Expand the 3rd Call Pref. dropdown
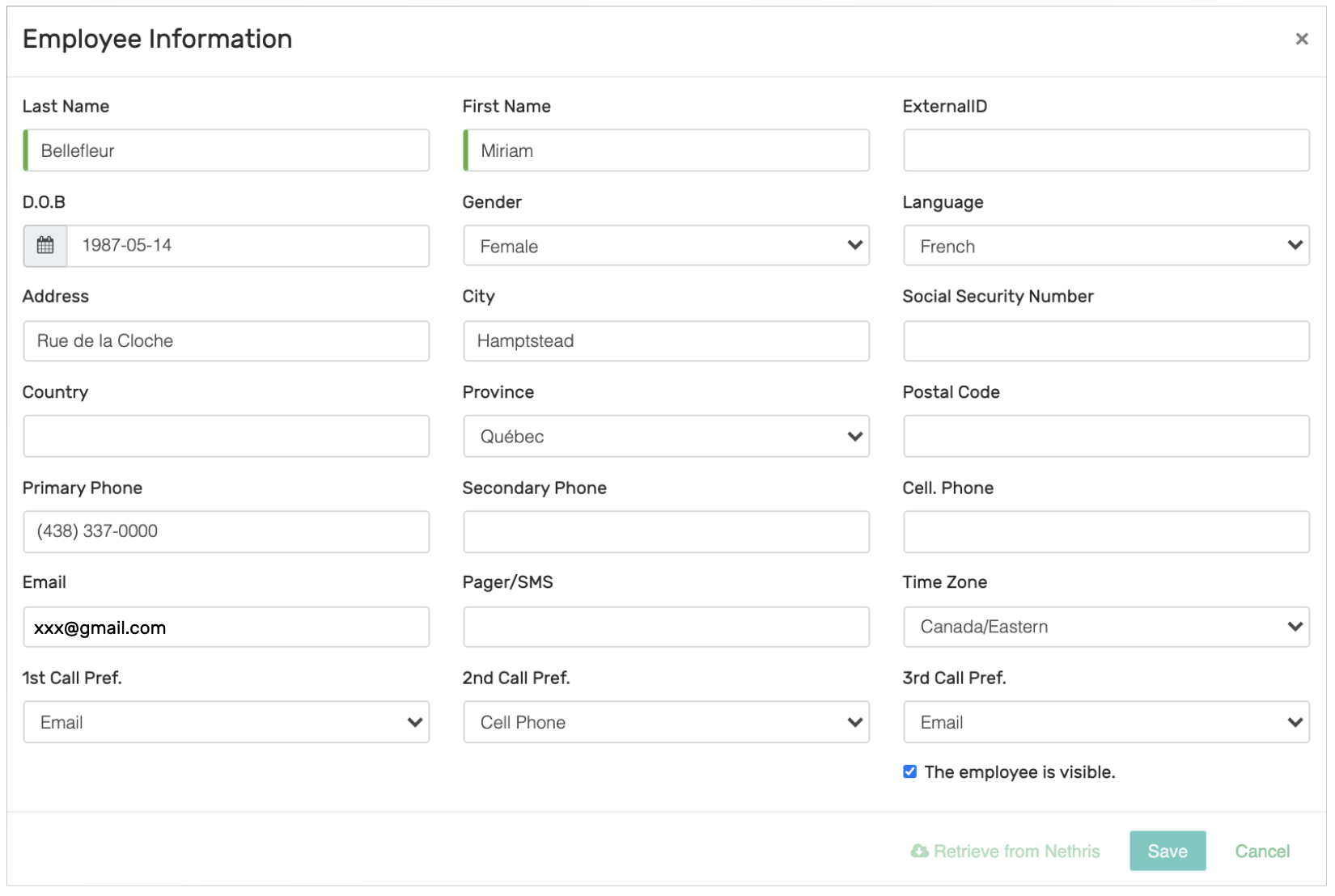The image size is (1335, 896). click(x=1105, y=722)
